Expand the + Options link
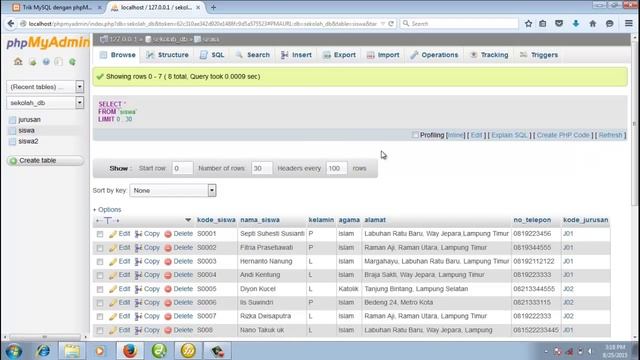The width and height of the screenshot is (640, 360). 107,209
